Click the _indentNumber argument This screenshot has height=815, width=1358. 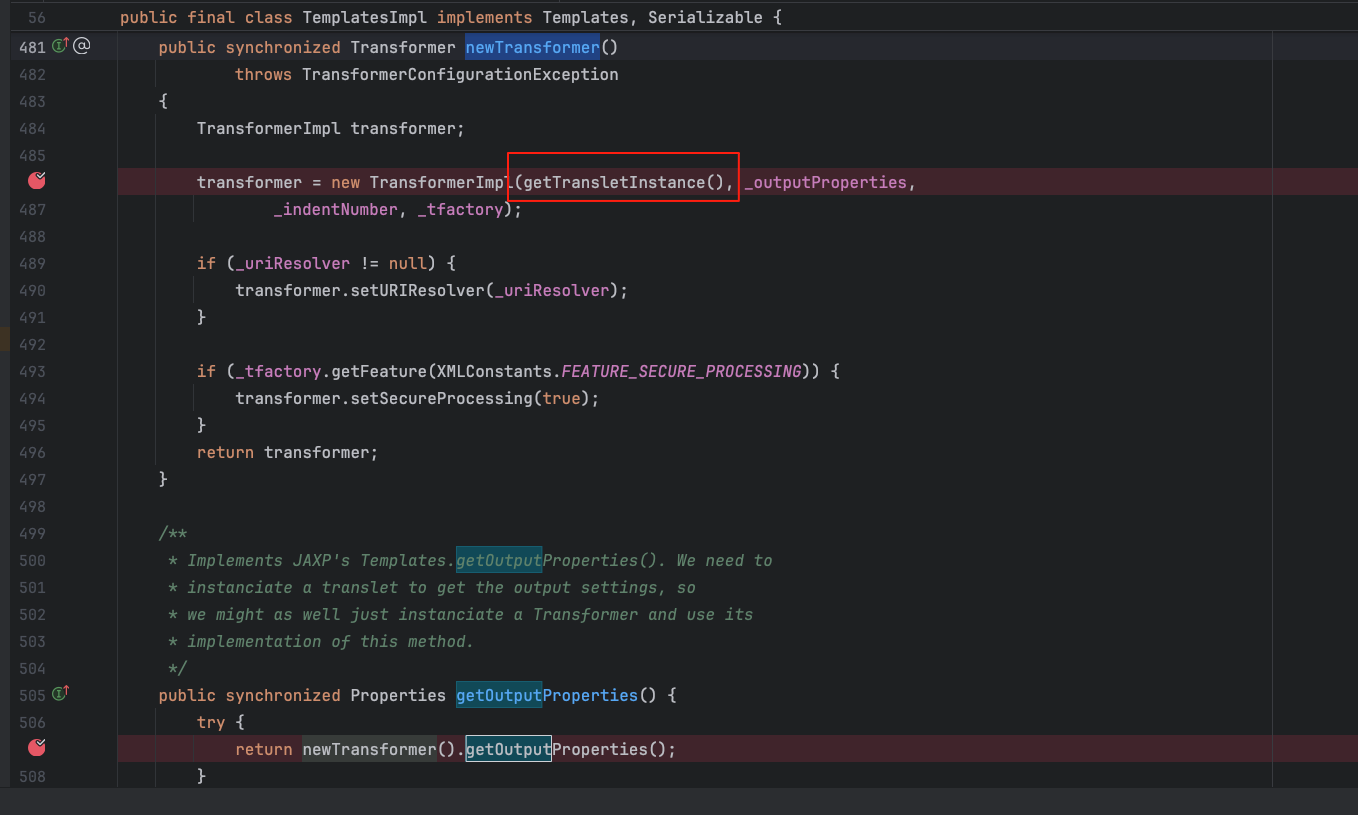pyautogui.click(x=336, y=209)
